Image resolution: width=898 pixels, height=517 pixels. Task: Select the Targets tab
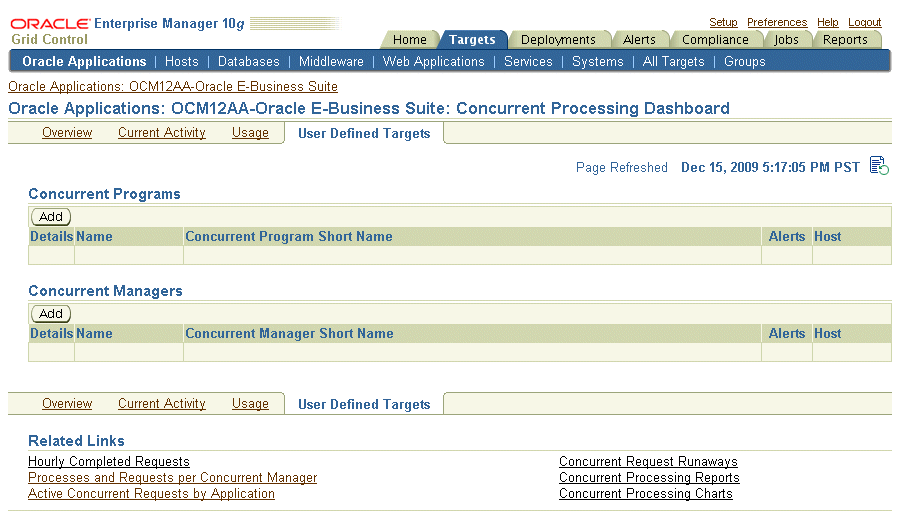pos(472,40)
